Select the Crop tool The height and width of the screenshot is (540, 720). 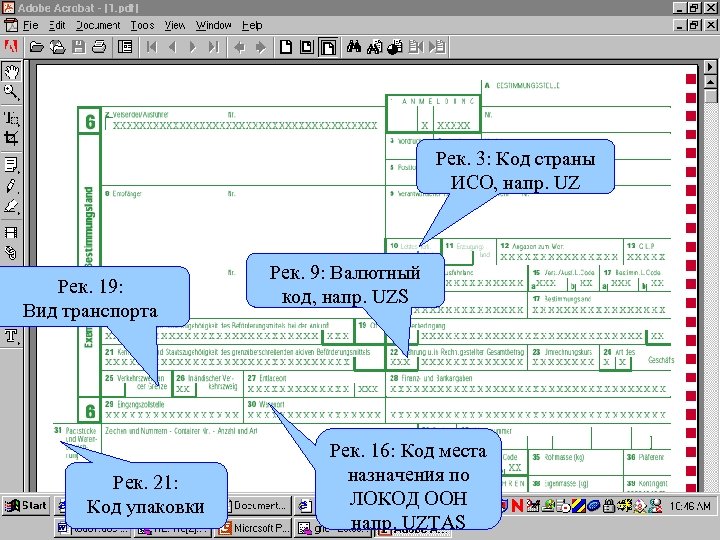[x=11, y=139]
